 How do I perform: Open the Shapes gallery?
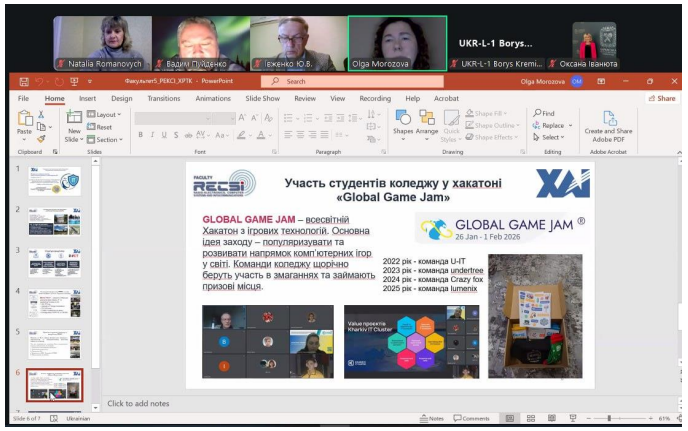(x=403, y=122)
